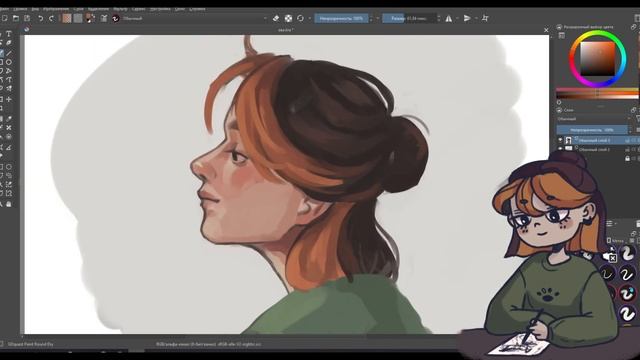This screenshot has height=360, width=640.
Task: Select the Line tool
Action: pyautogui.click(x=9, y=53)
